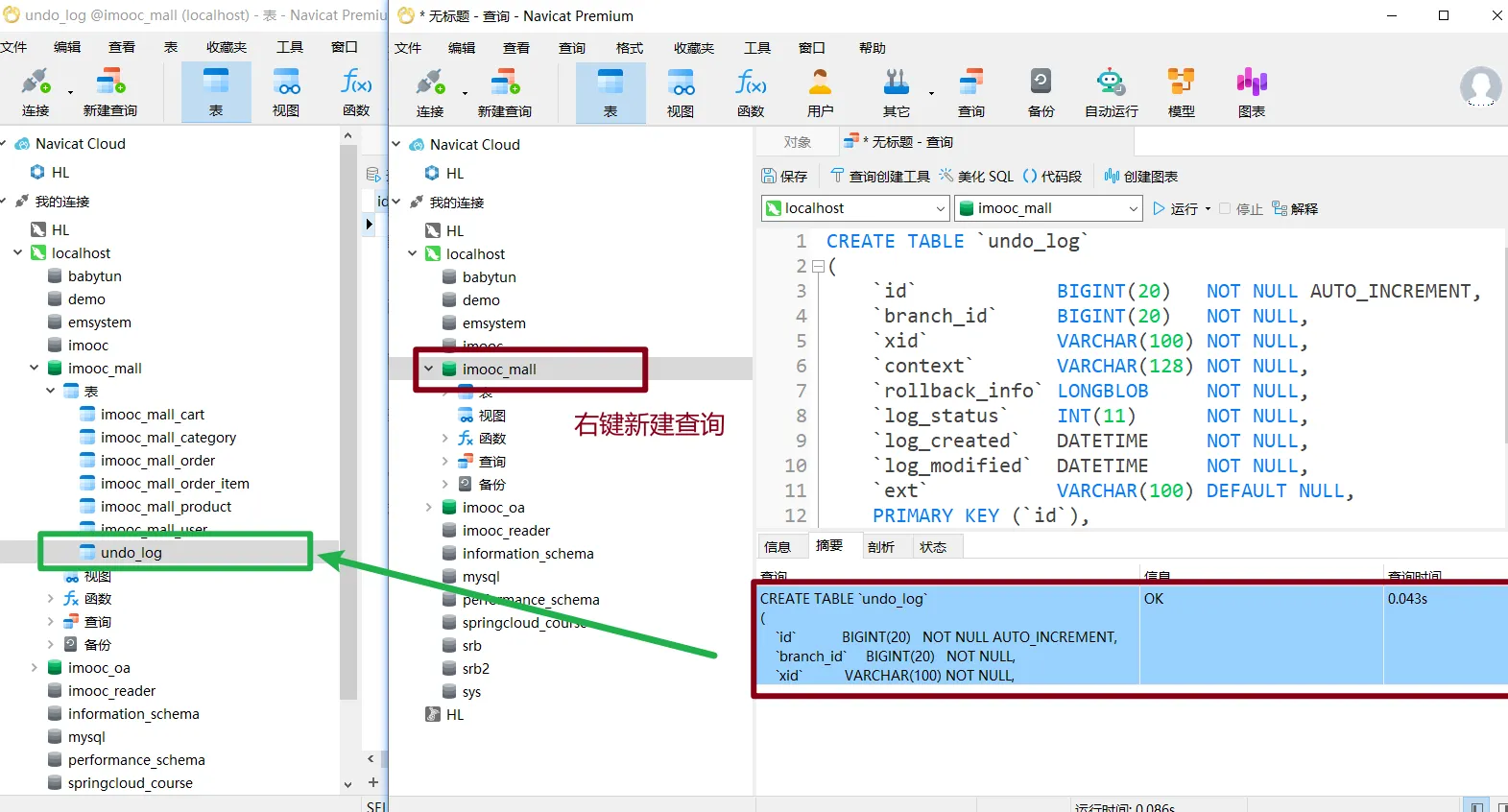Expand imooc_oa node in the query window tree
The width and height of the screenshot is (1508, 812).
[428, 508]
